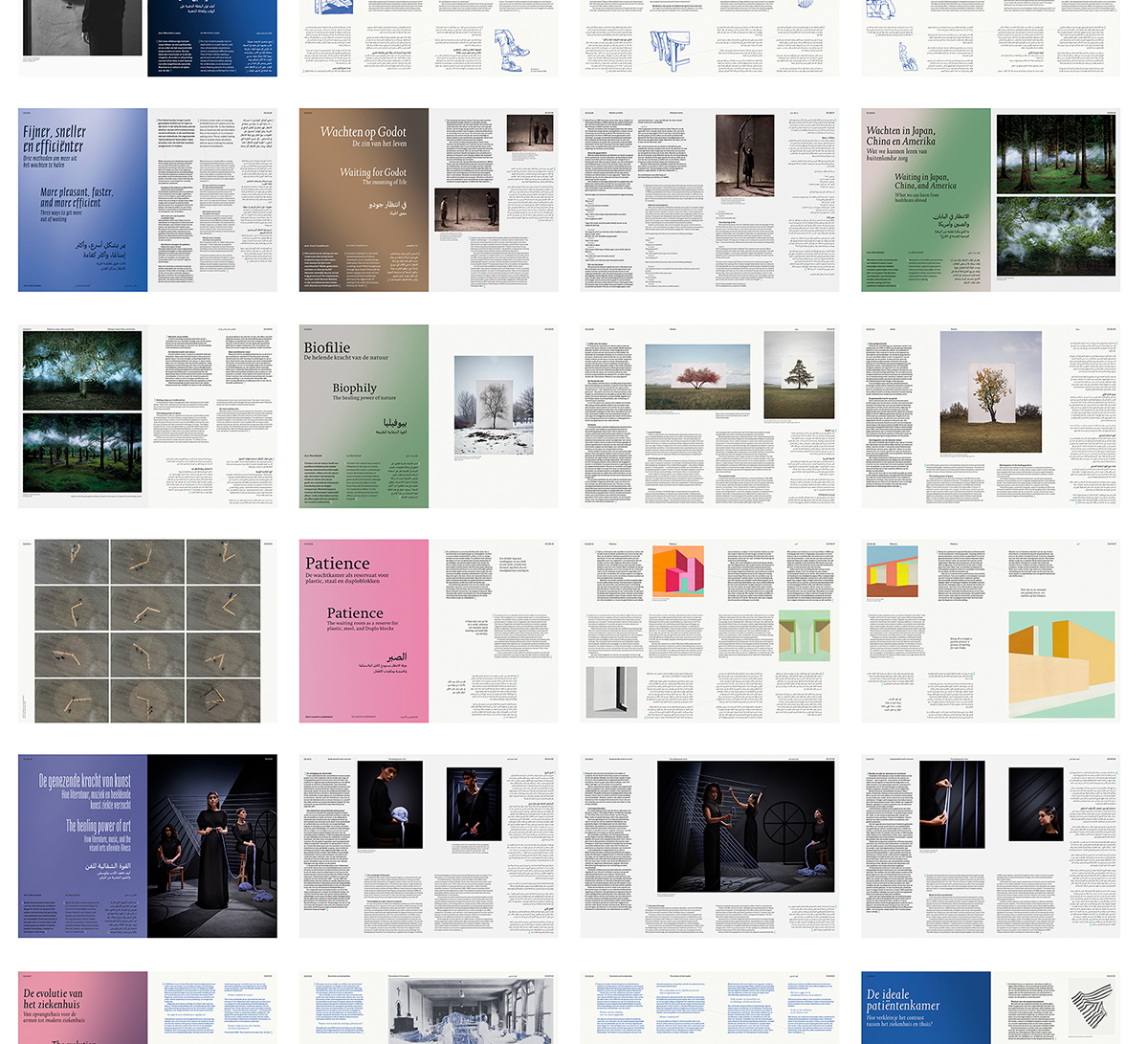1148x1044 pixels.
Task: Select the Godot text spread with dark stage photo
Action: click(x=709, y=200)
